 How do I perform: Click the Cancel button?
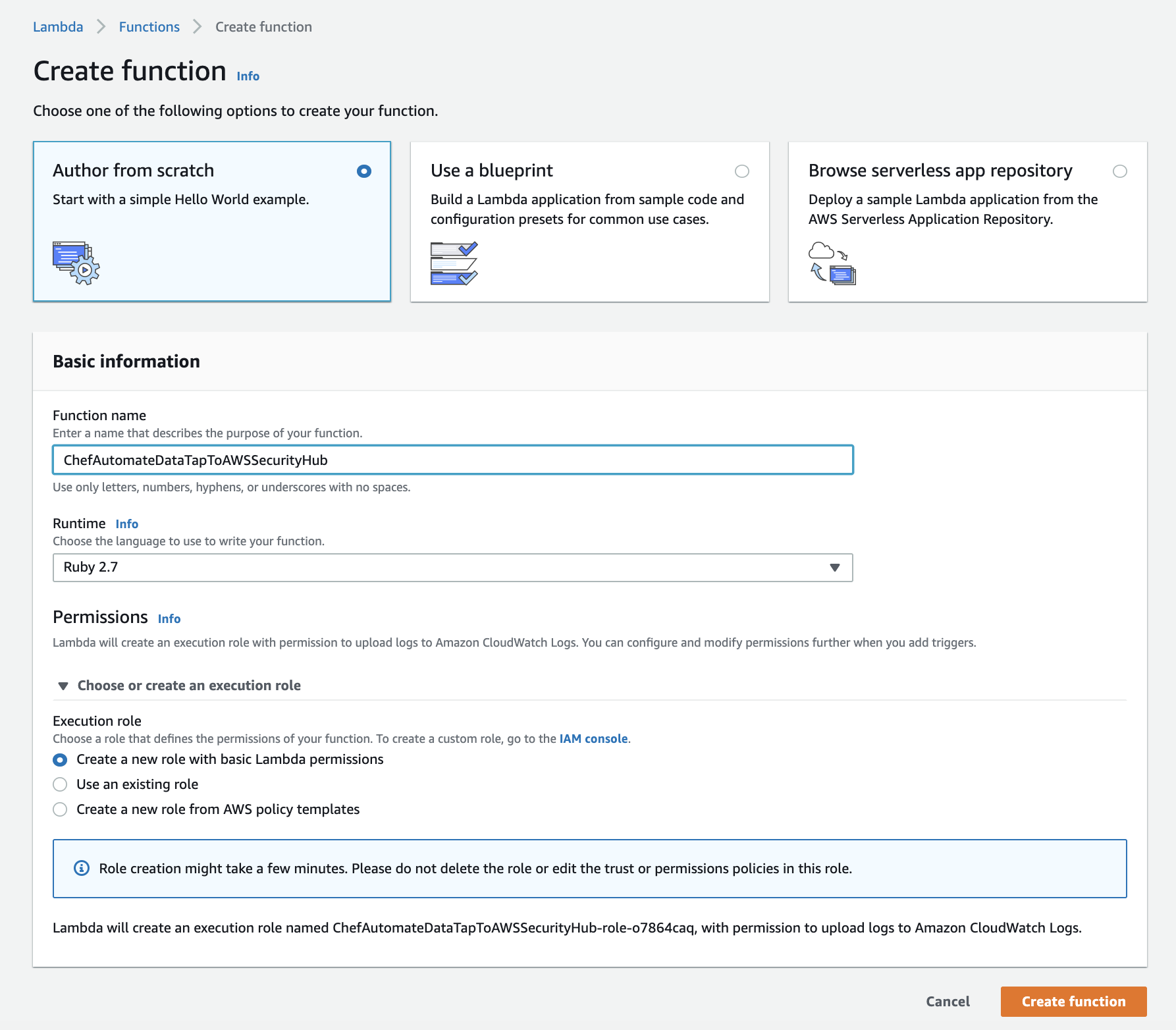(x=948, y=1002)
